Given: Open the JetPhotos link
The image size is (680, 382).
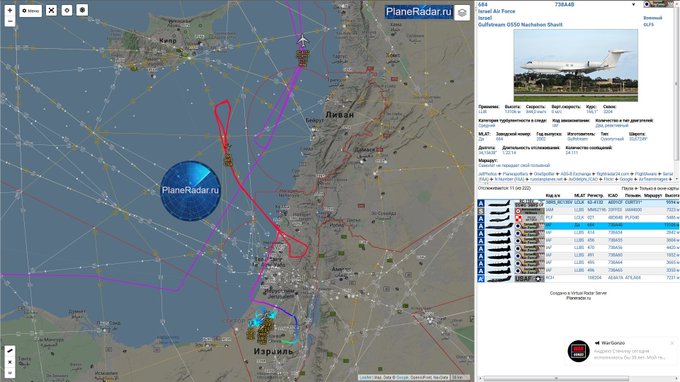Looking at the screenshot, I should point(487,174).
